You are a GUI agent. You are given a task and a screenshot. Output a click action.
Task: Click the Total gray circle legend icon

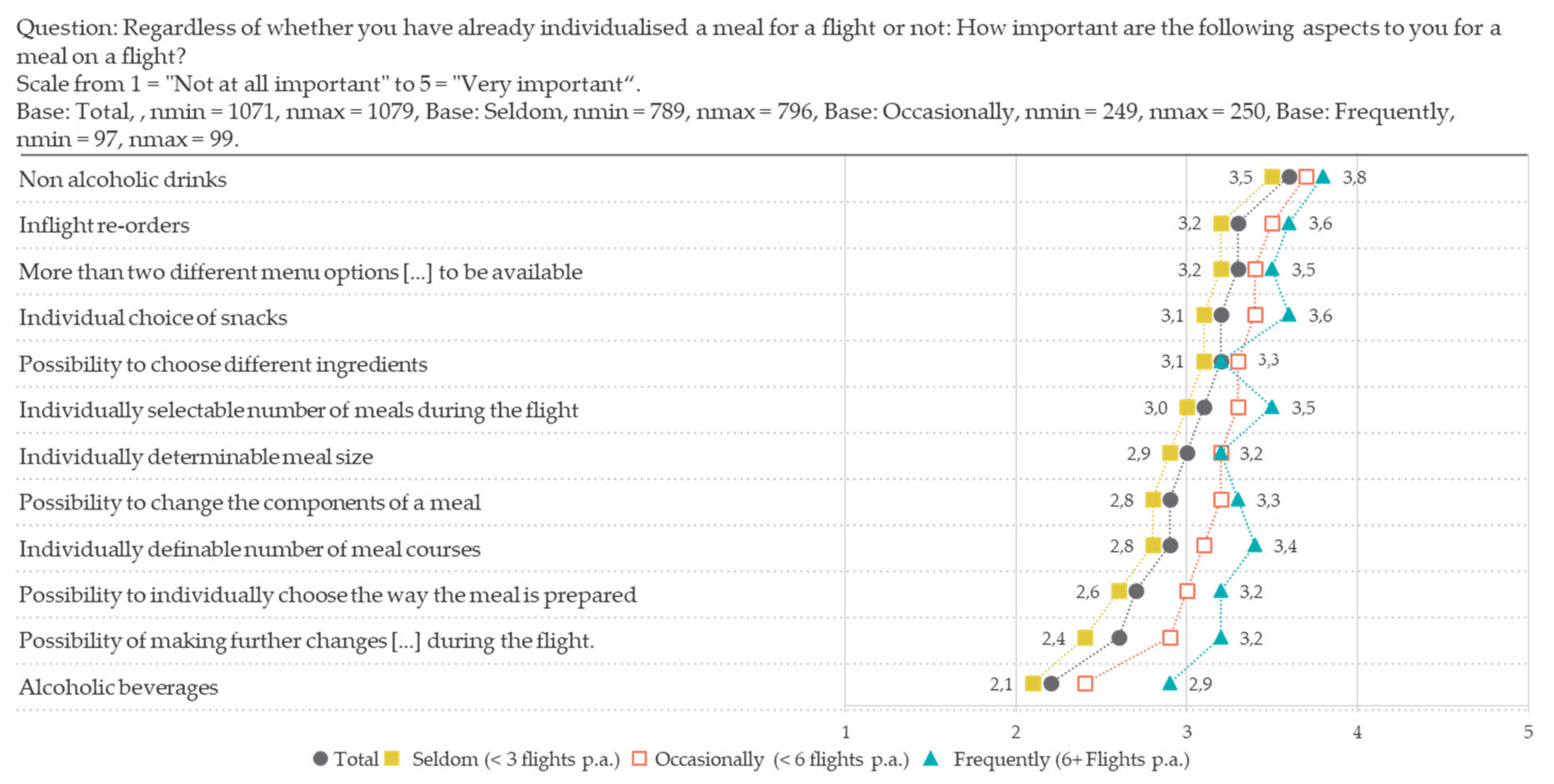320,759
